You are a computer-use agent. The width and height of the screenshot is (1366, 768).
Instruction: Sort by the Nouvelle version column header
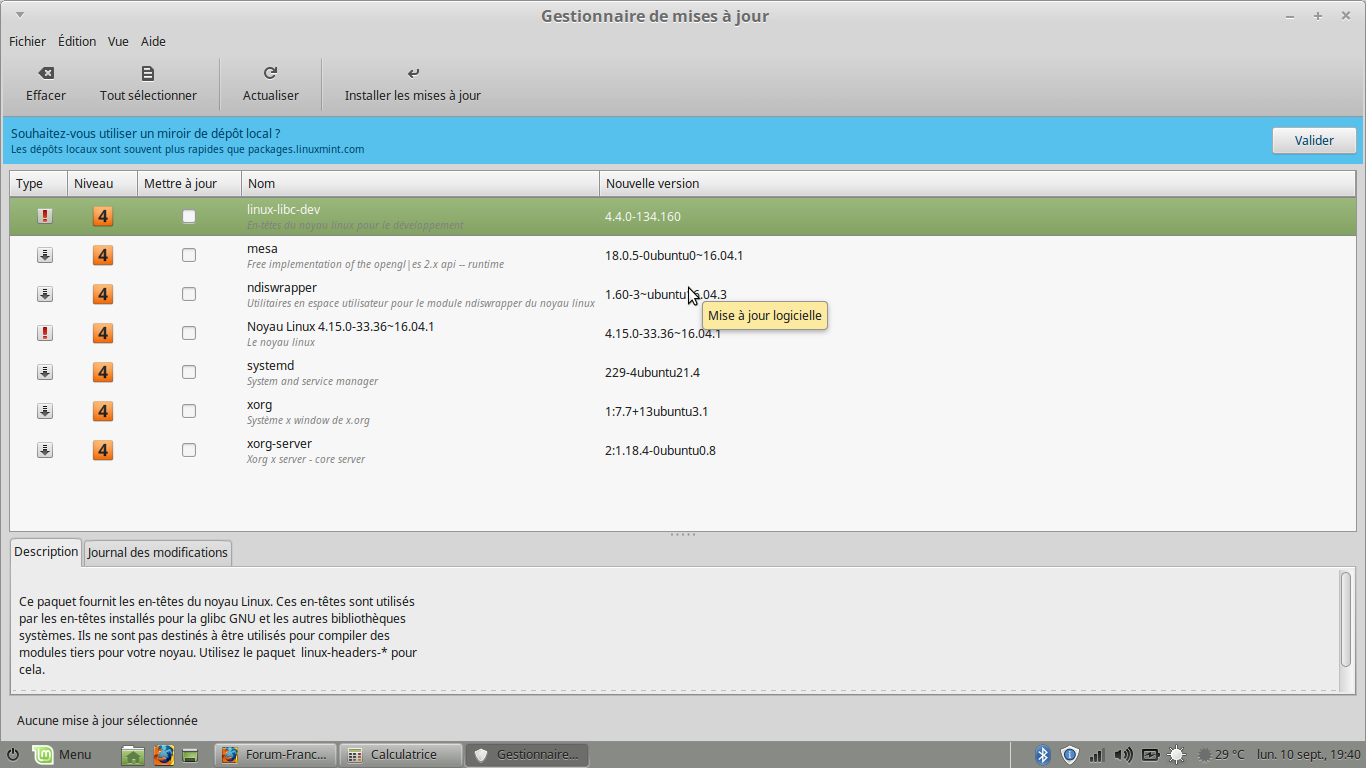click(x=653, y=183)
